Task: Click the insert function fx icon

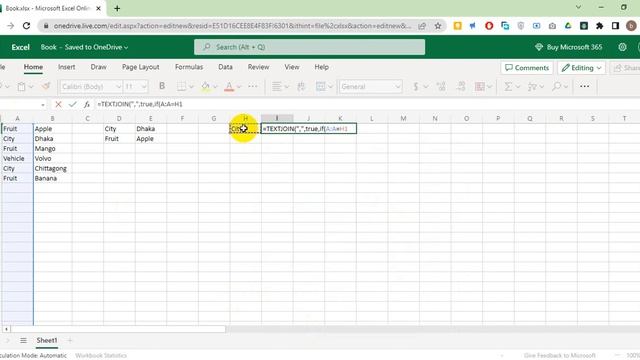Action: (87, 104)
